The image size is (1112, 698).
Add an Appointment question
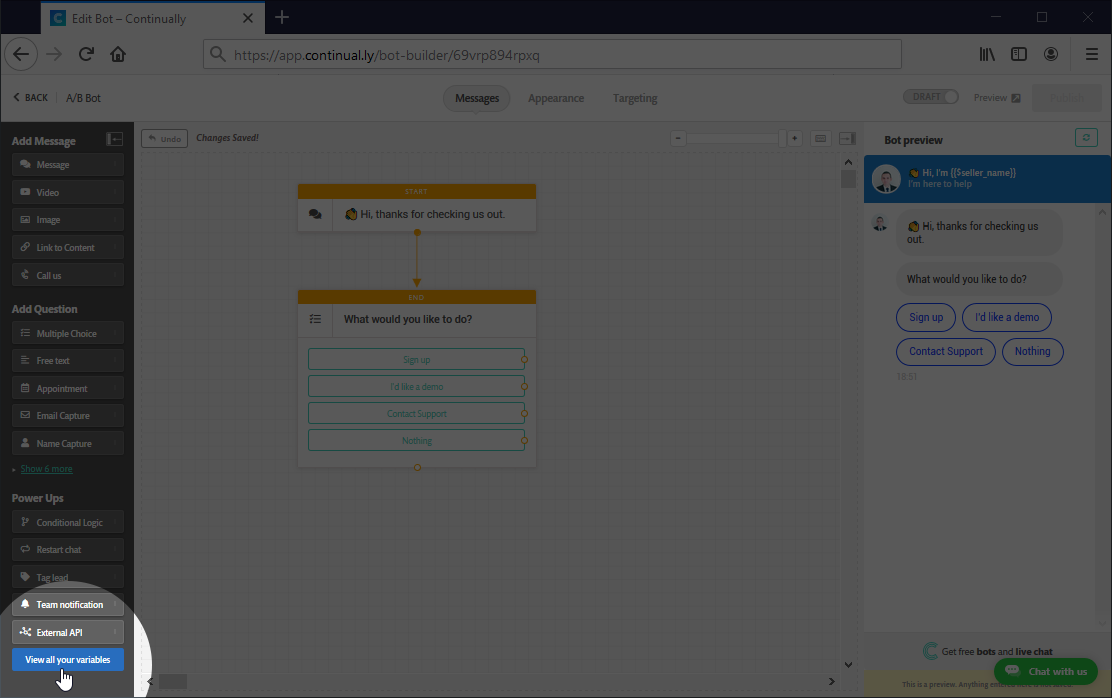coord(67,387)
